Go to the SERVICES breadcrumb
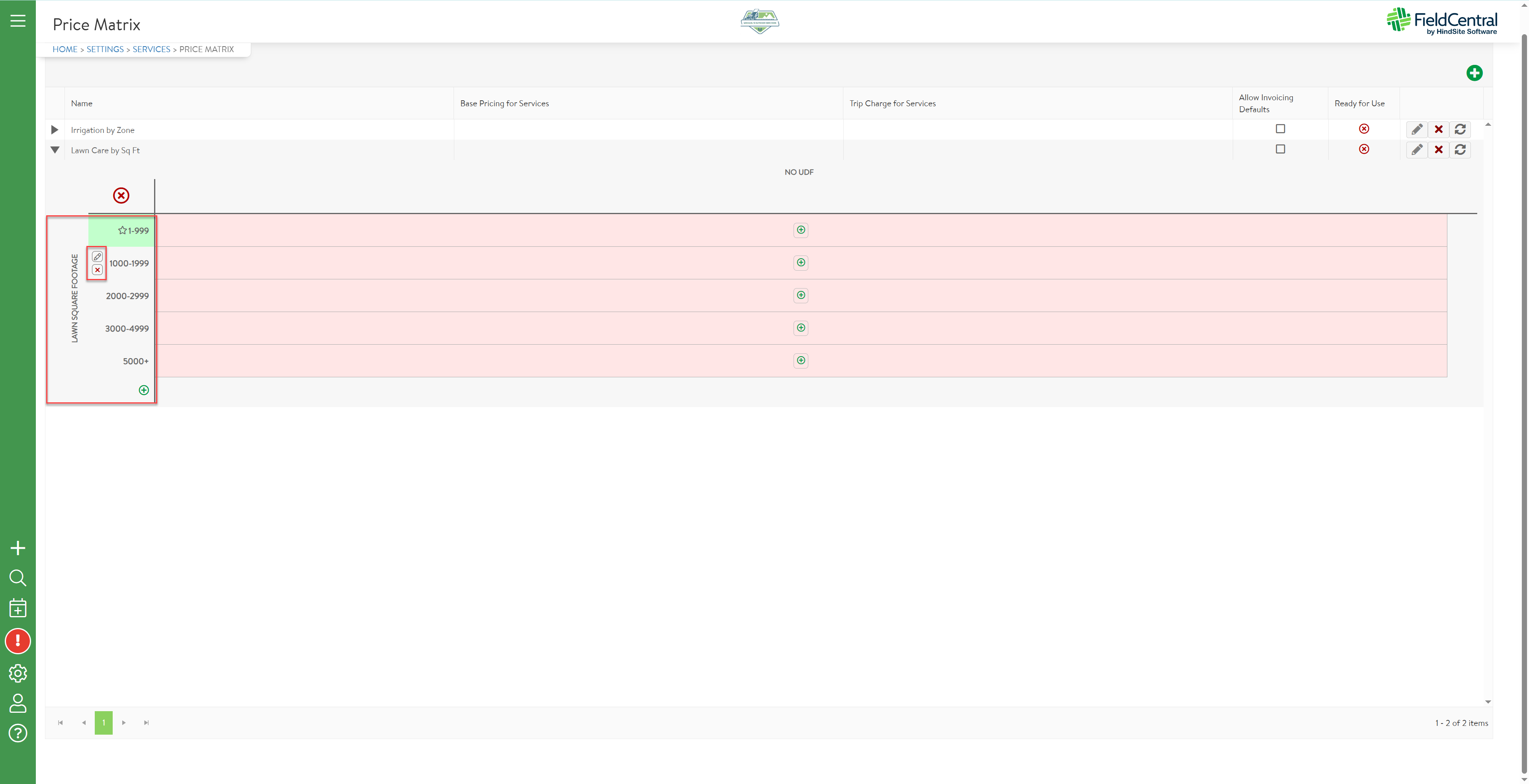Screen dimensions: 1529x784 tap(151, 49)
